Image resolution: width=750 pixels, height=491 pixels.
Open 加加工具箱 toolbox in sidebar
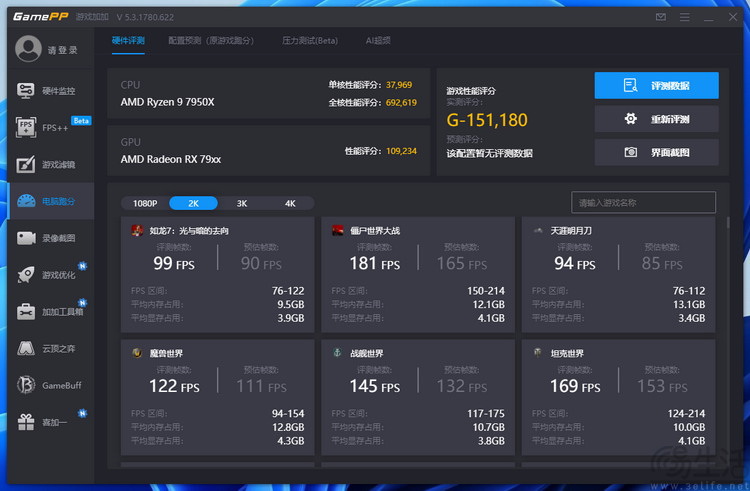pos(50,311)
